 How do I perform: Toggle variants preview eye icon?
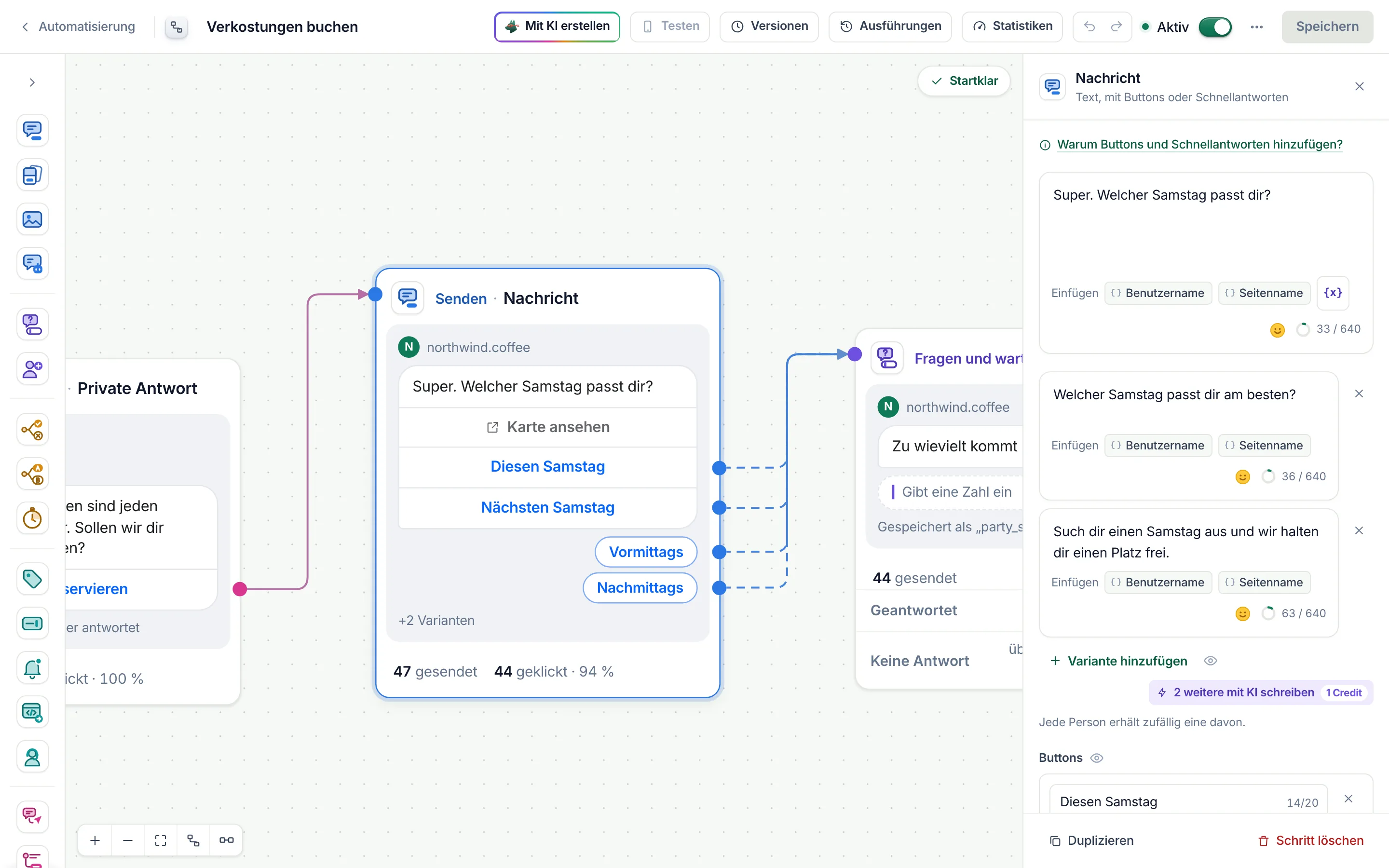(1211, 661)
